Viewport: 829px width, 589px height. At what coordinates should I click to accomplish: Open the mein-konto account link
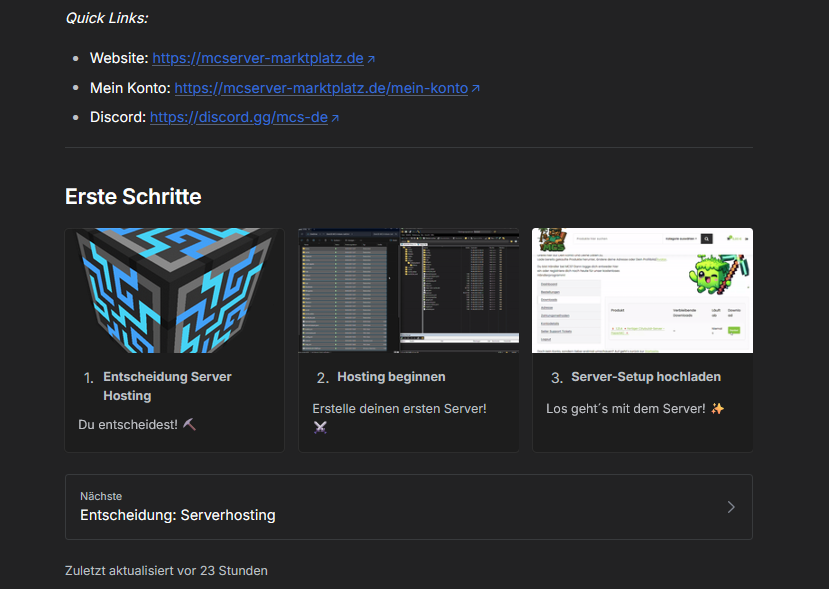coord(321,88)
